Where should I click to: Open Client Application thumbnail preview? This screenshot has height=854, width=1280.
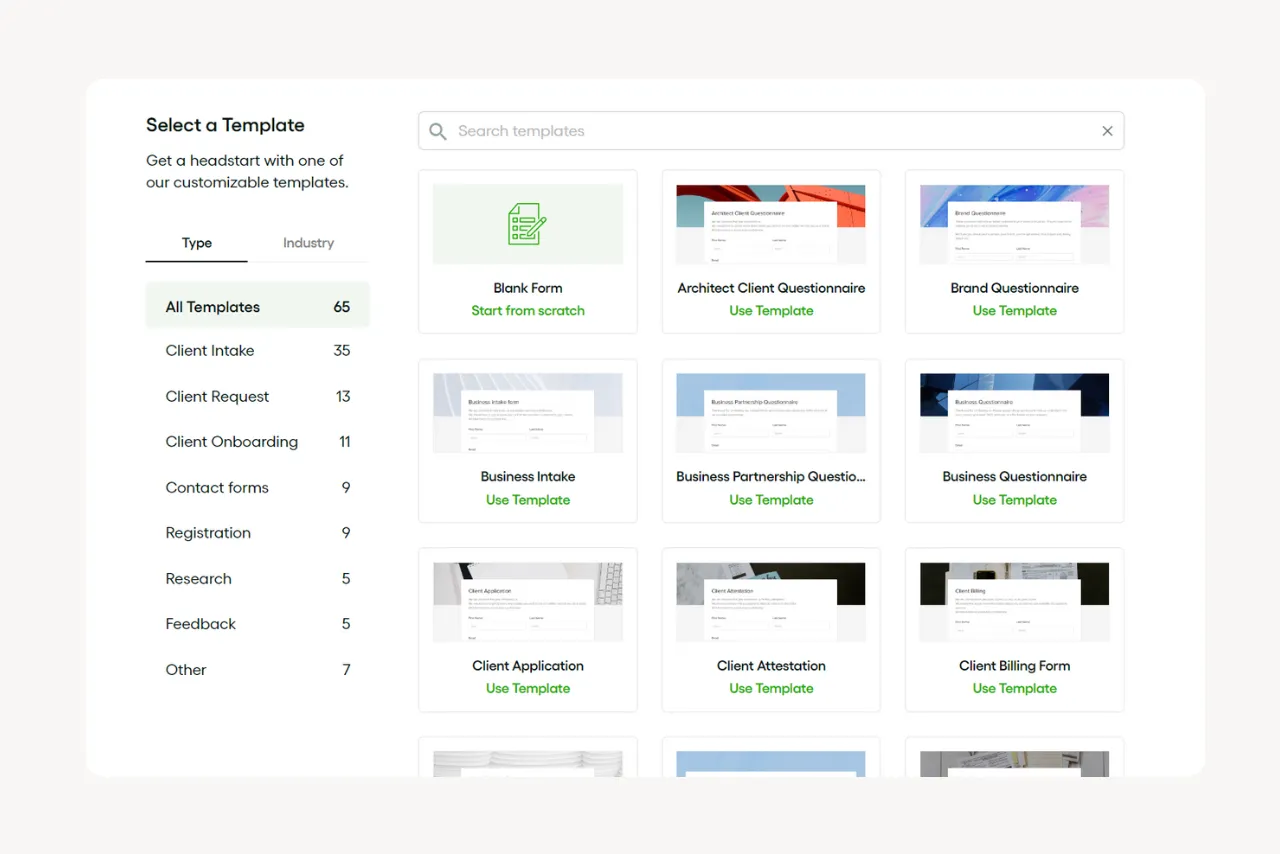click(528, 602)
